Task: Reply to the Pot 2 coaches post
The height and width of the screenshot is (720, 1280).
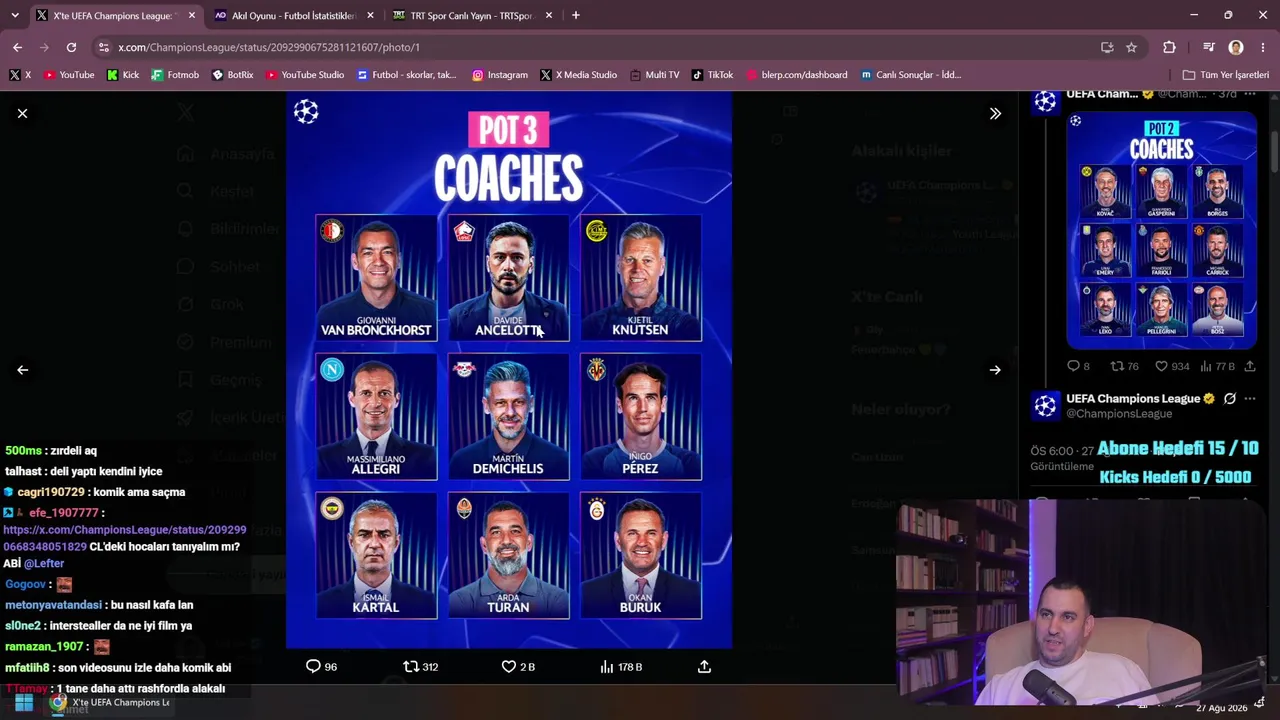Action: click(1078, 367)
